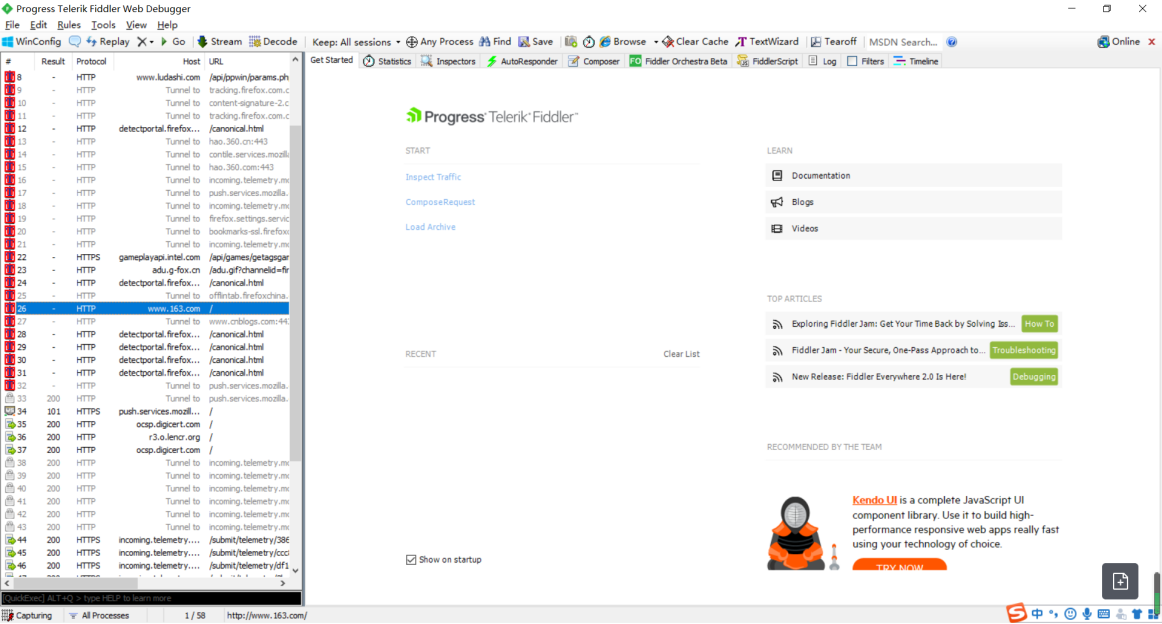Open the Kendo UI link

(x=874, y=500)
